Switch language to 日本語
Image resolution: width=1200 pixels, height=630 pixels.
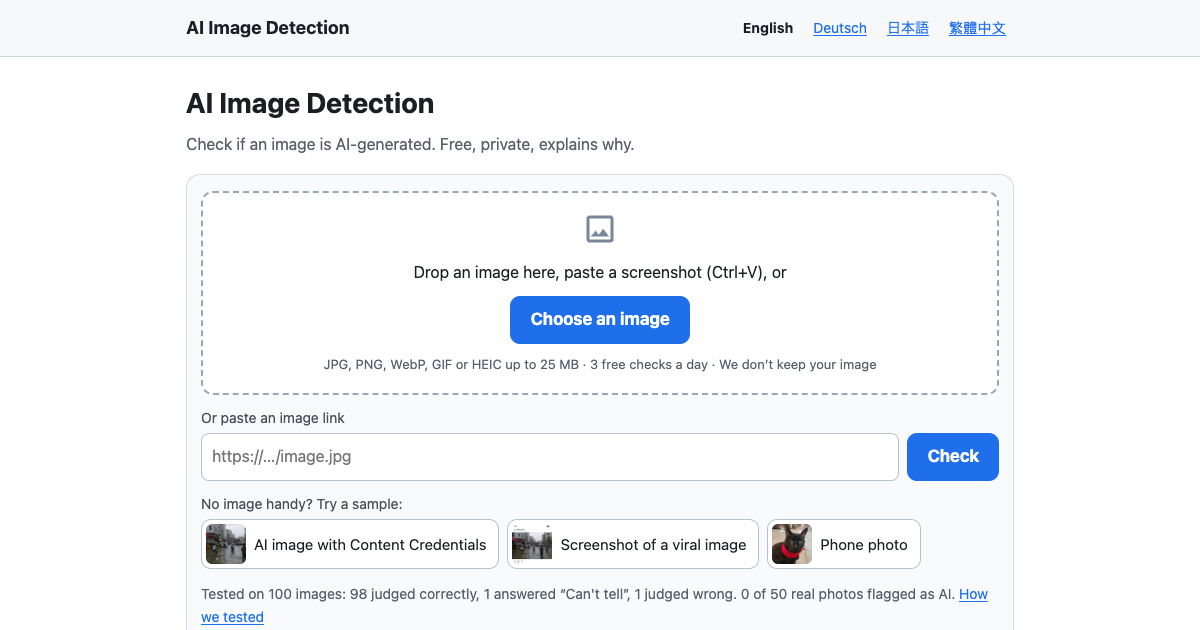pos(908,28)
